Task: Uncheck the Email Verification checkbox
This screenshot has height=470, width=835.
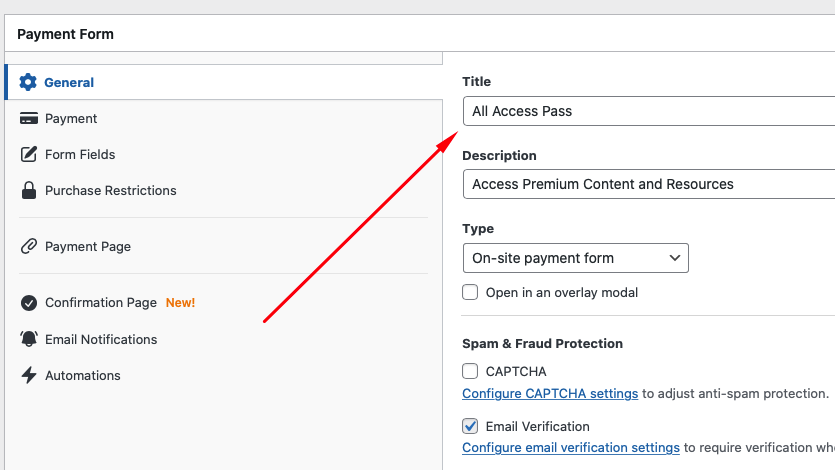Action: [470, 426]
